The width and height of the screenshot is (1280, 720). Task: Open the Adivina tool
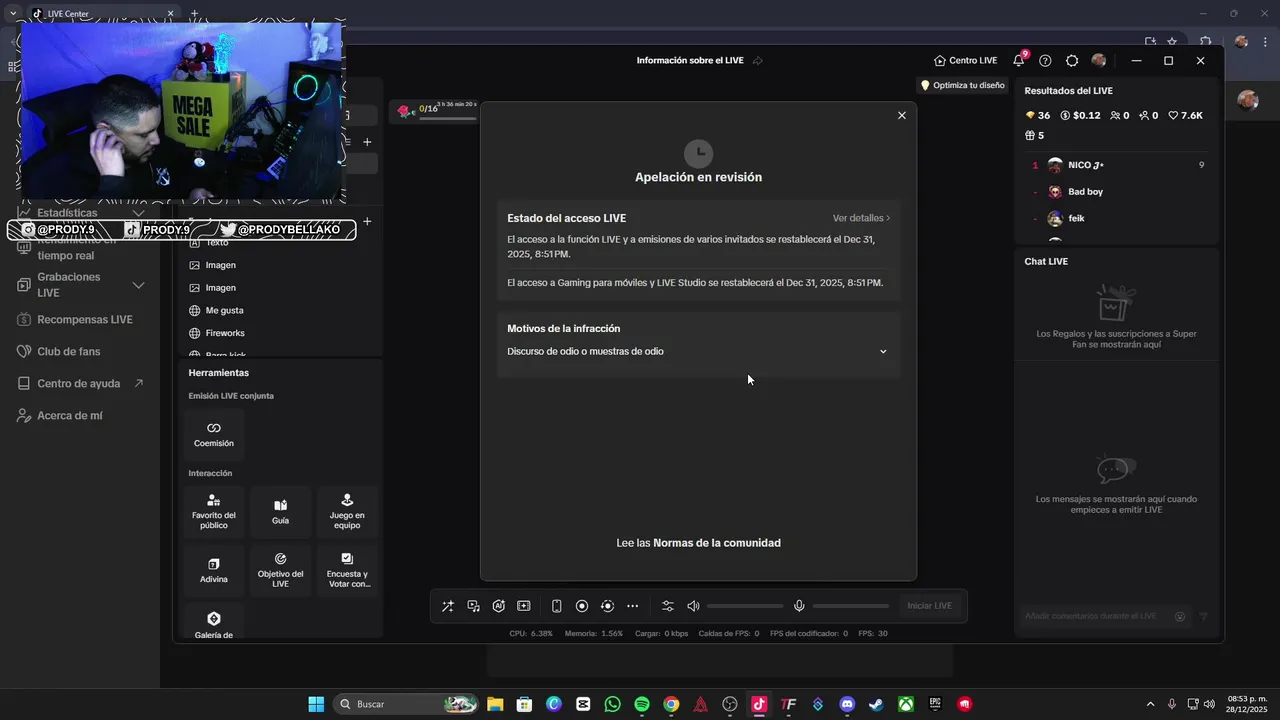pos(214,570)
